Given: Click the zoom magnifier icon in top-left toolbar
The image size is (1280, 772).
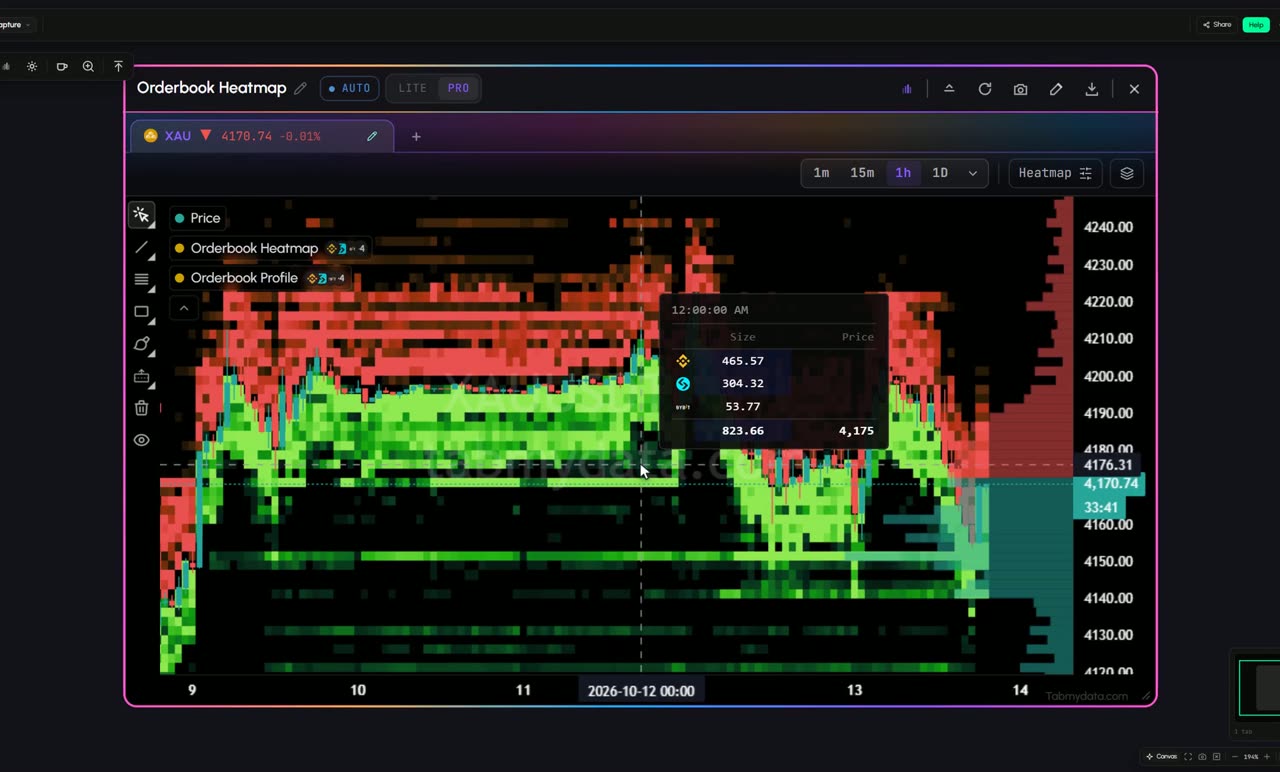Looking at the screenshot, I should click(88, 66).
